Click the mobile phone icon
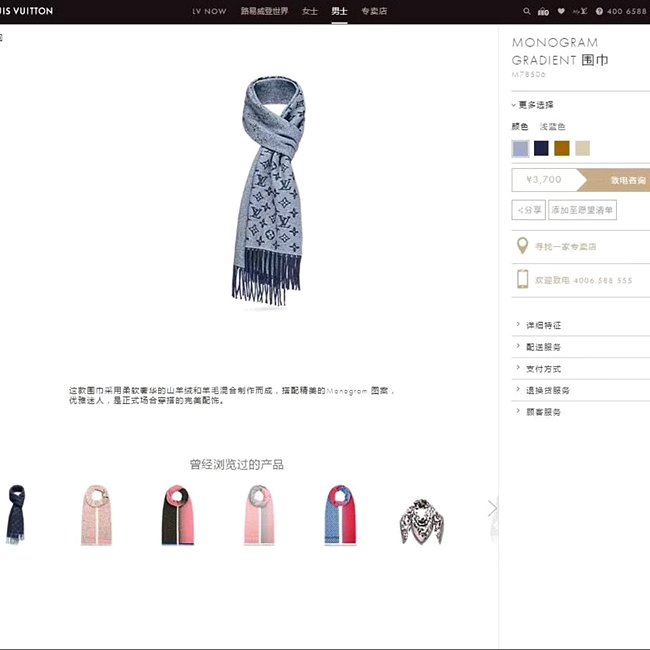 point(522,279)
